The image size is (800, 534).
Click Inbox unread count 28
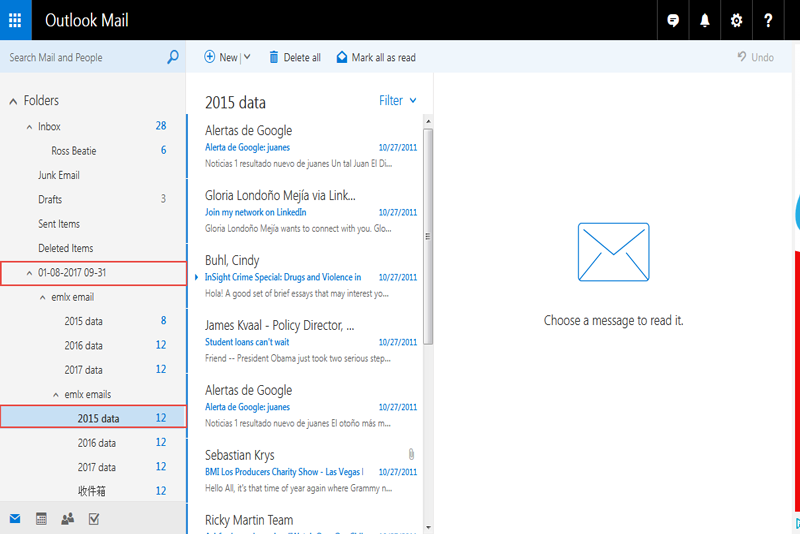pos(161,126)
